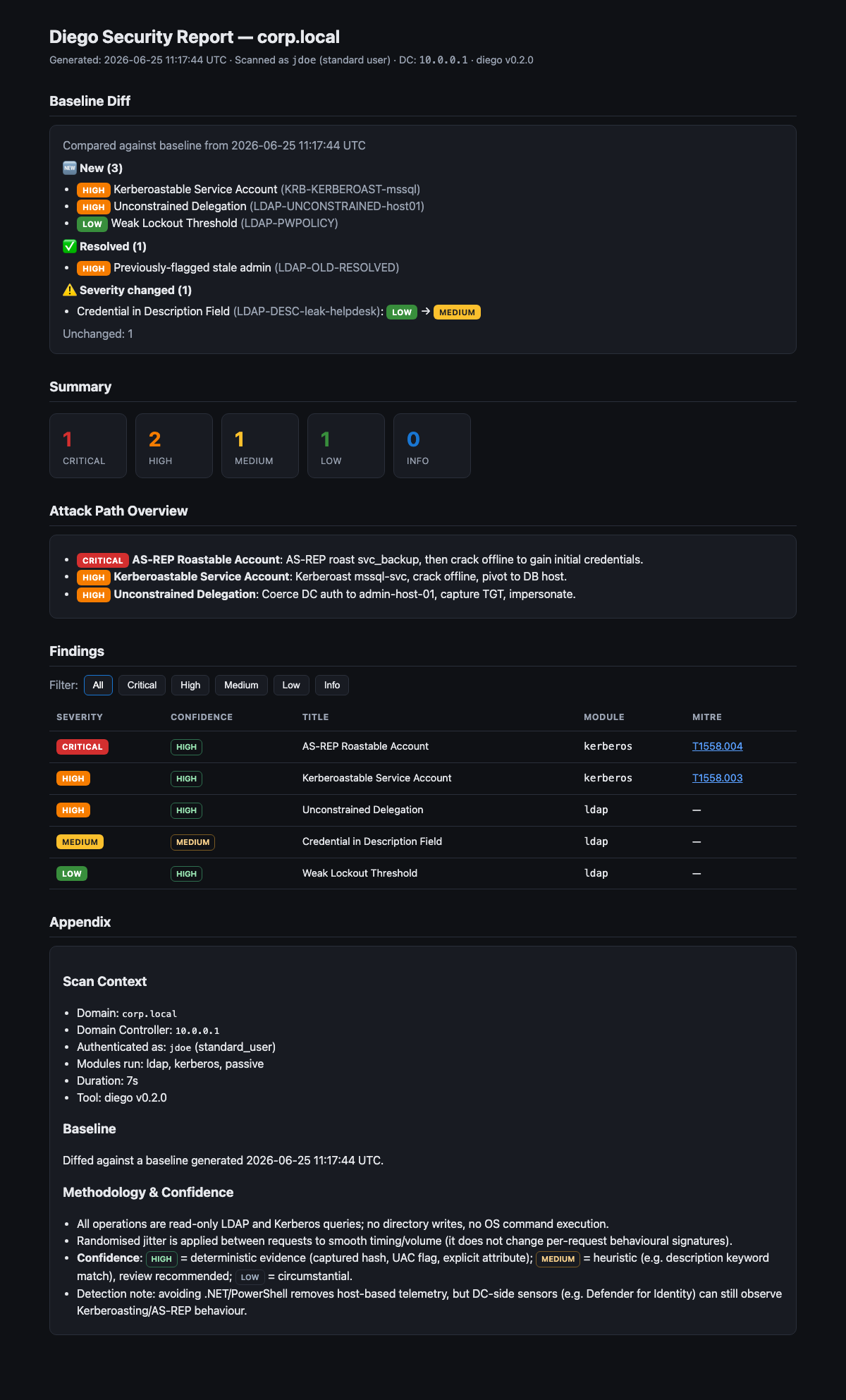Screen dimensions: 846x1400
Task: Click the NEW emoji icon beside New (3)
Action: pyautogui.click(x=70, y=168)
